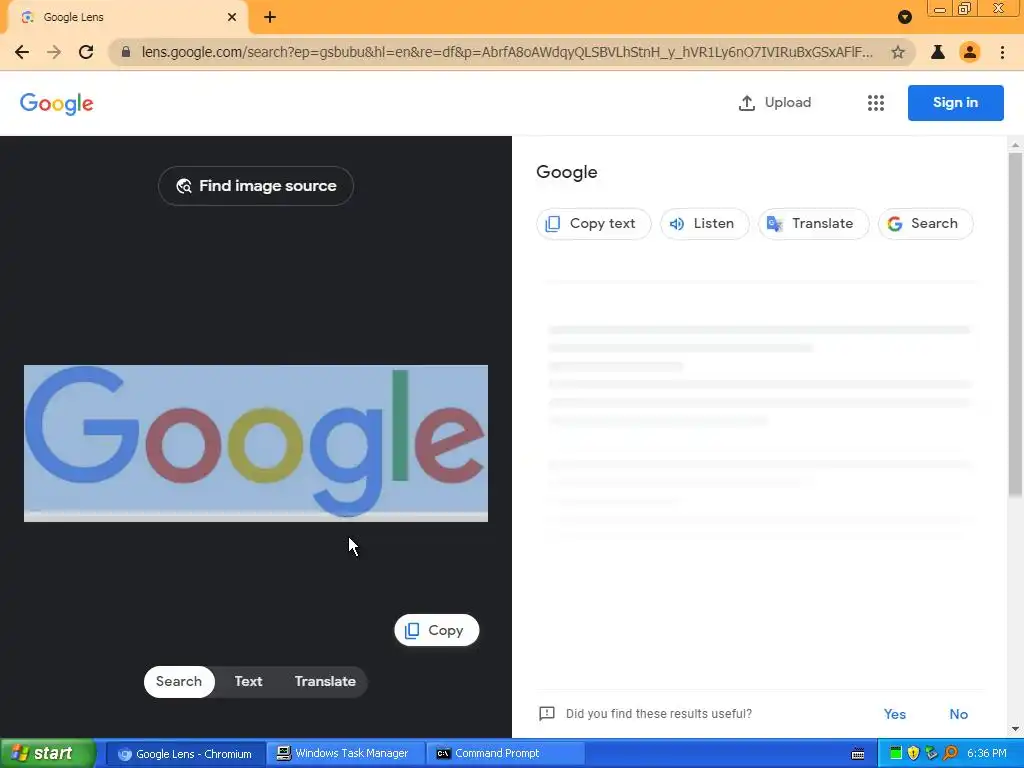Click the green monitor tray icon

tap(896, 754)
